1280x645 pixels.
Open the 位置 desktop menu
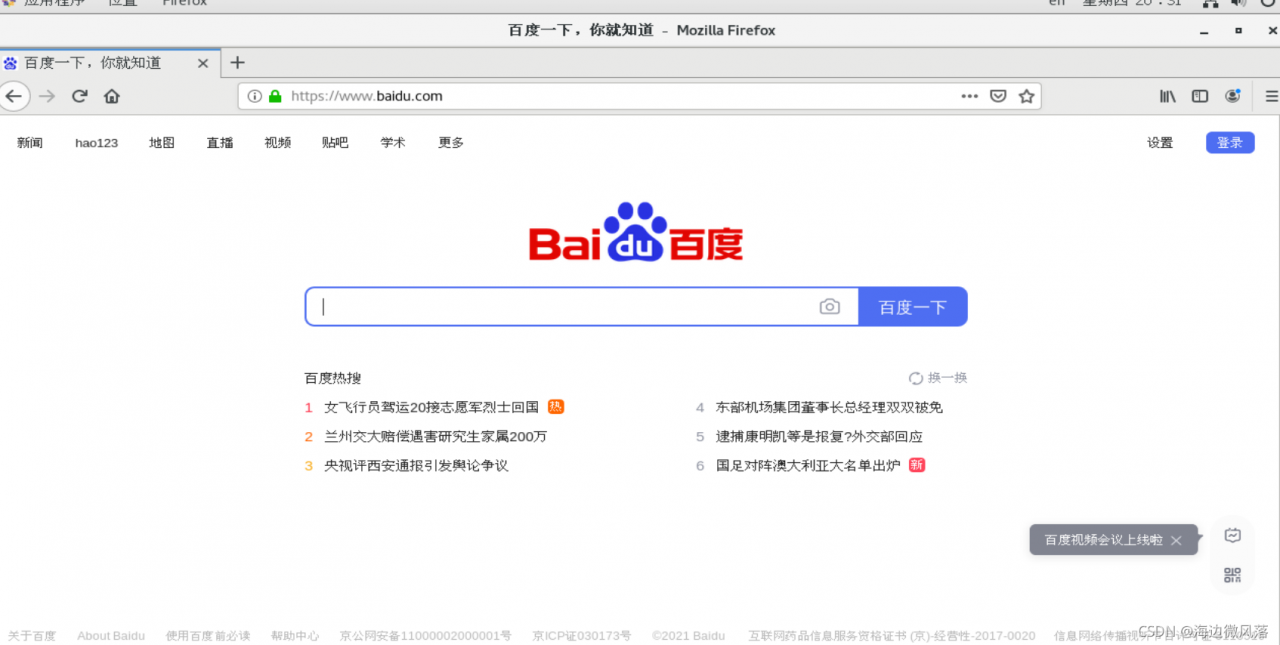[123, 3]
